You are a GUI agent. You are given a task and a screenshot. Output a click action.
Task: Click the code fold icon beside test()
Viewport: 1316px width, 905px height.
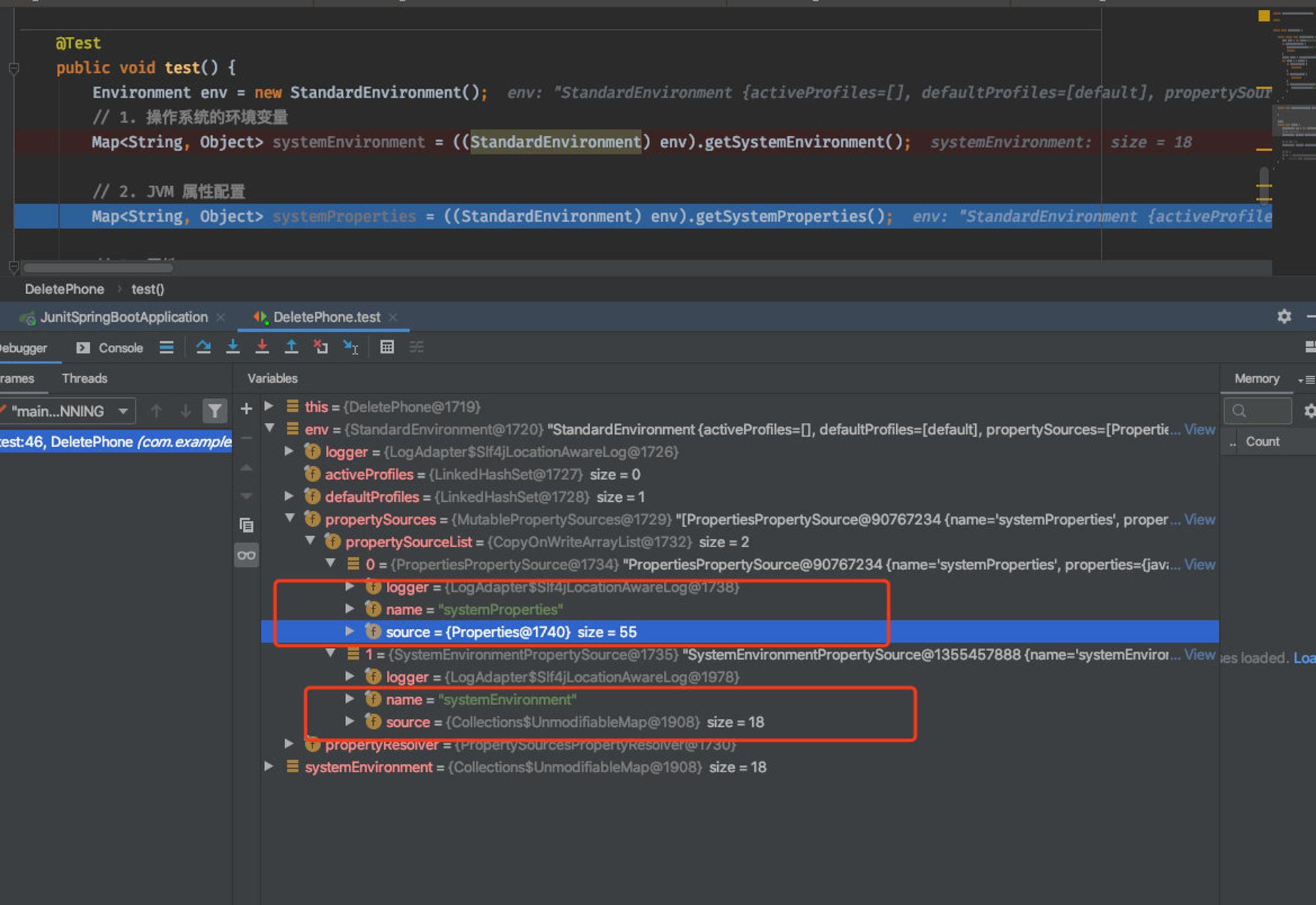point(14,68)
